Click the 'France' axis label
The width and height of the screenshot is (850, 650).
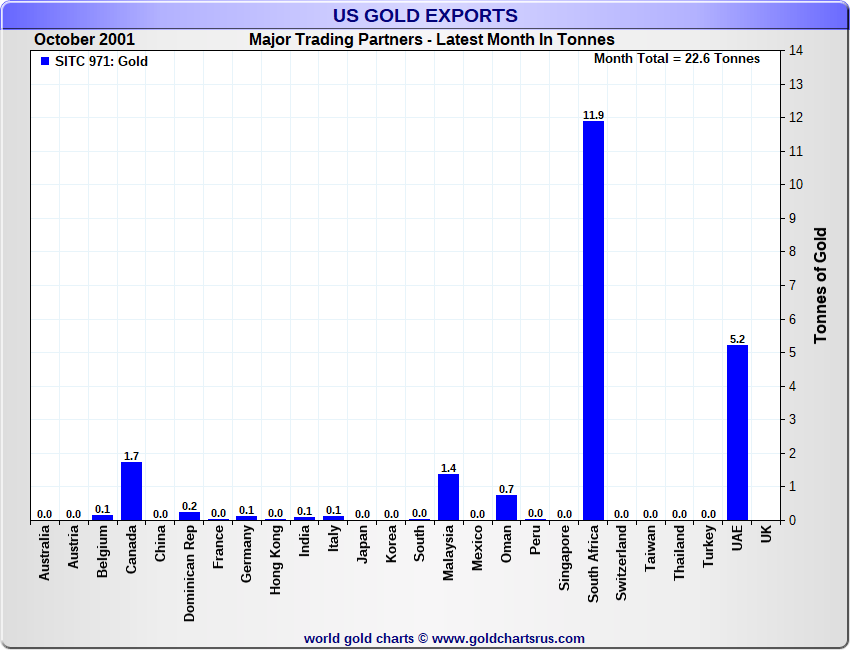[218, 547]
